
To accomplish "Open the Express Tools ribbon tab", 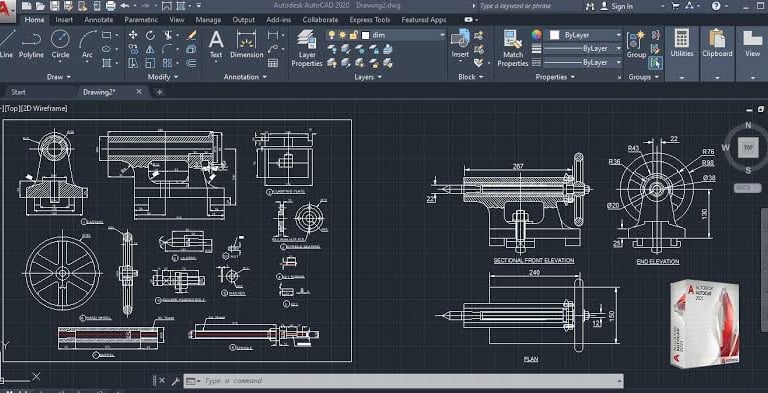I will pyautogui.click(x=370, y=20).
